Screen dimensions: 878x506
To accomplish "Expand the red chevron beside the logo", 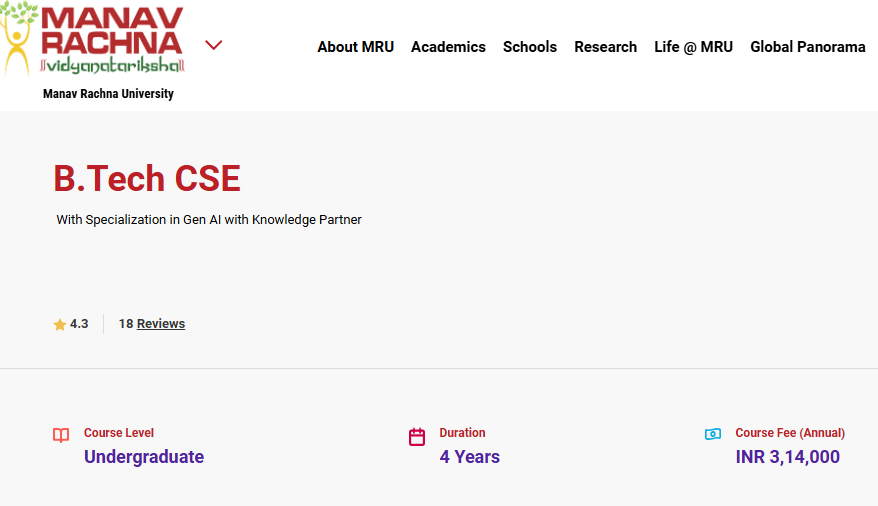I will (x=213, y=45).
